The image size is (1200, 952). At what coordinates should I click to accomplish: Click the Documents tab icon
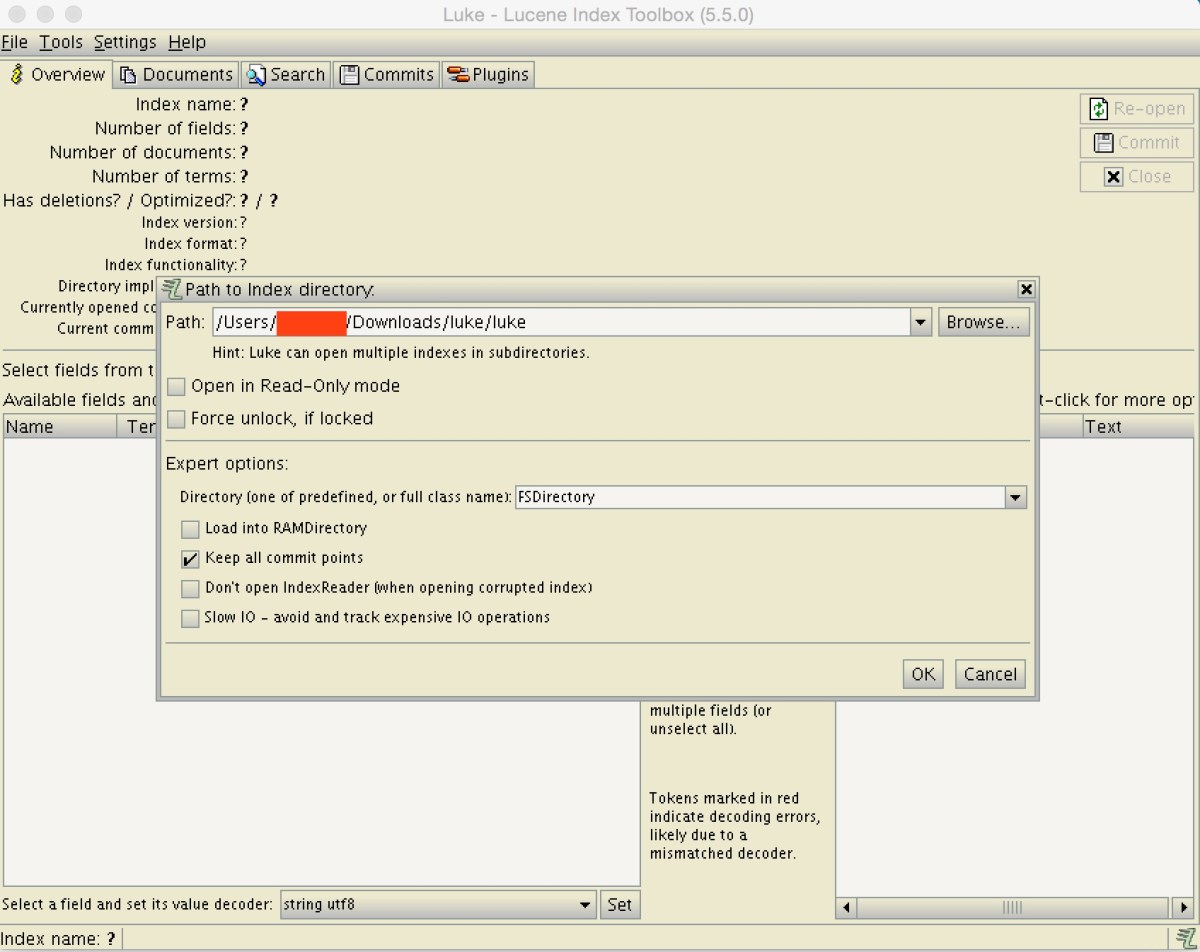point(128,75)
